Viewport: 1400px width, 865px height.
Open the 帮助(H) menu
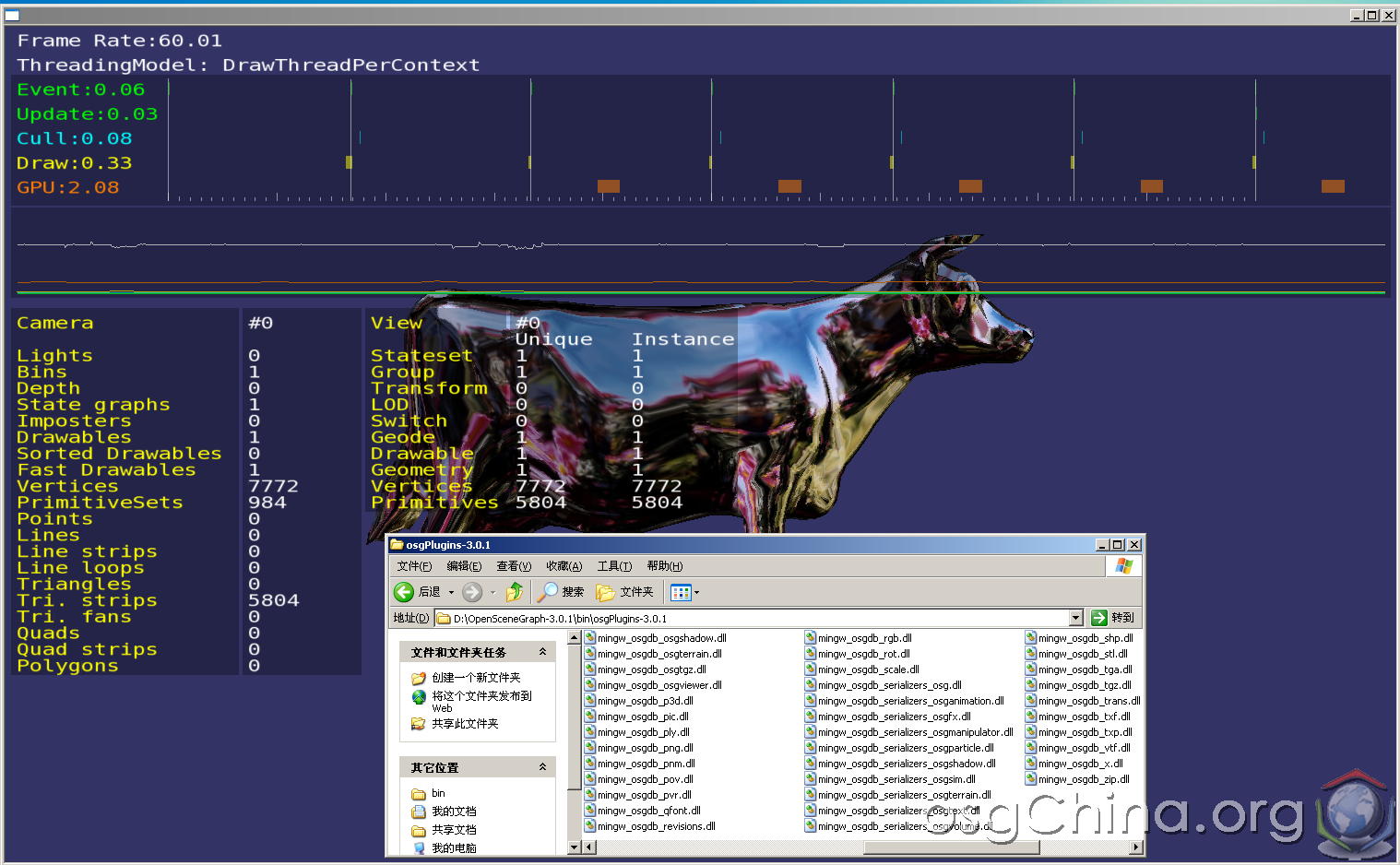click(x=665, y=566)
